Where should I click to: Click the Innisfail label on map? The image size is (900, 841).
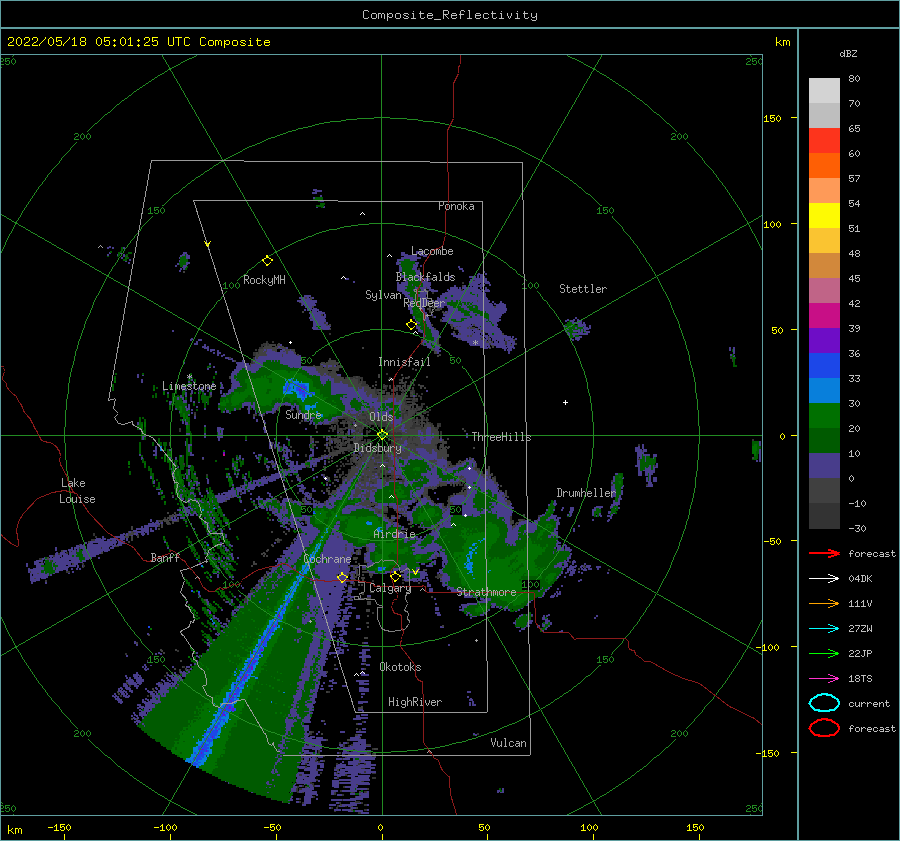(404, 362)
